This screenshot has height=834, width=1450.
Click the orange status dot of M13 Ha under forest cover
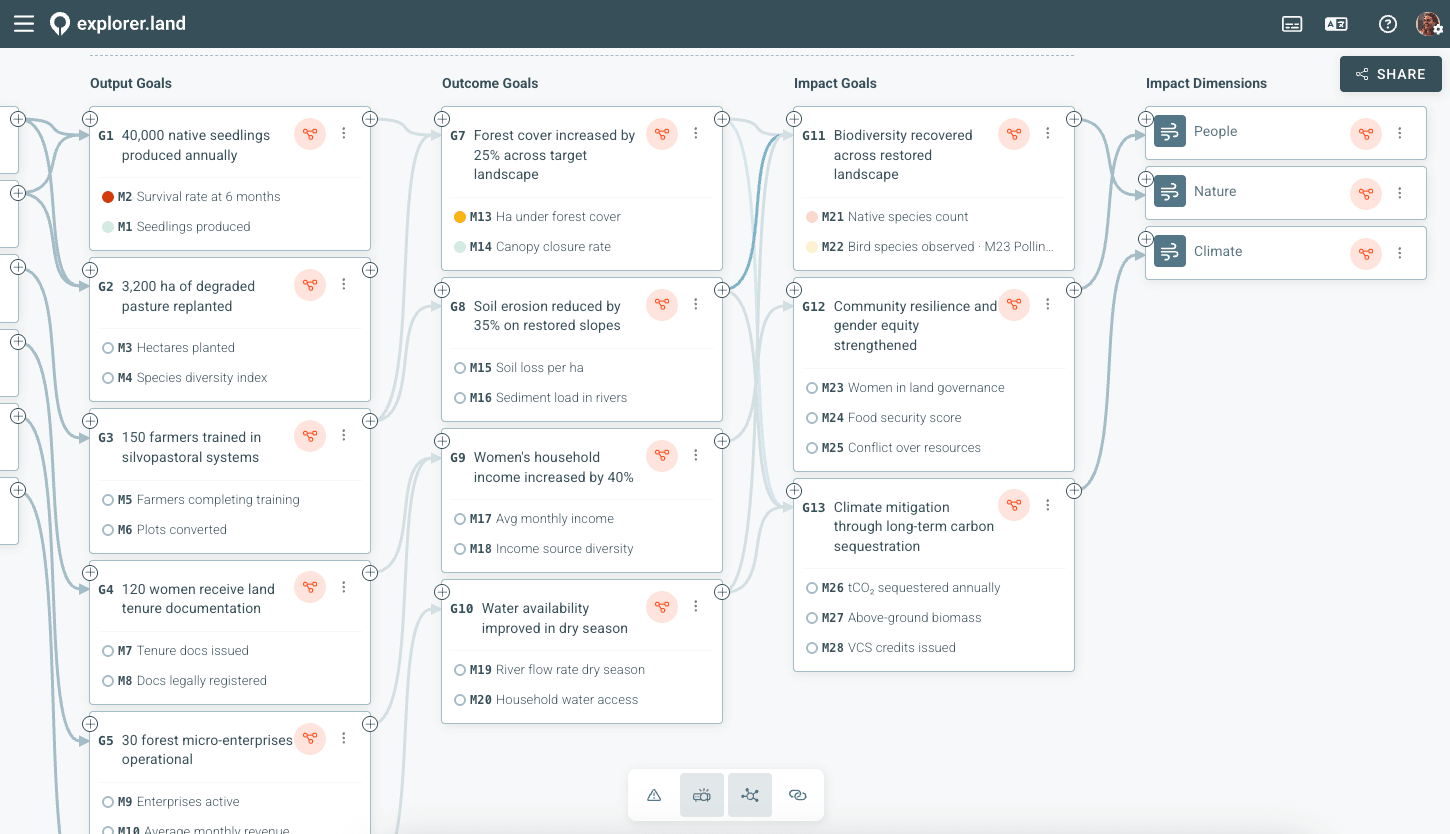click(x=460, y=217)
